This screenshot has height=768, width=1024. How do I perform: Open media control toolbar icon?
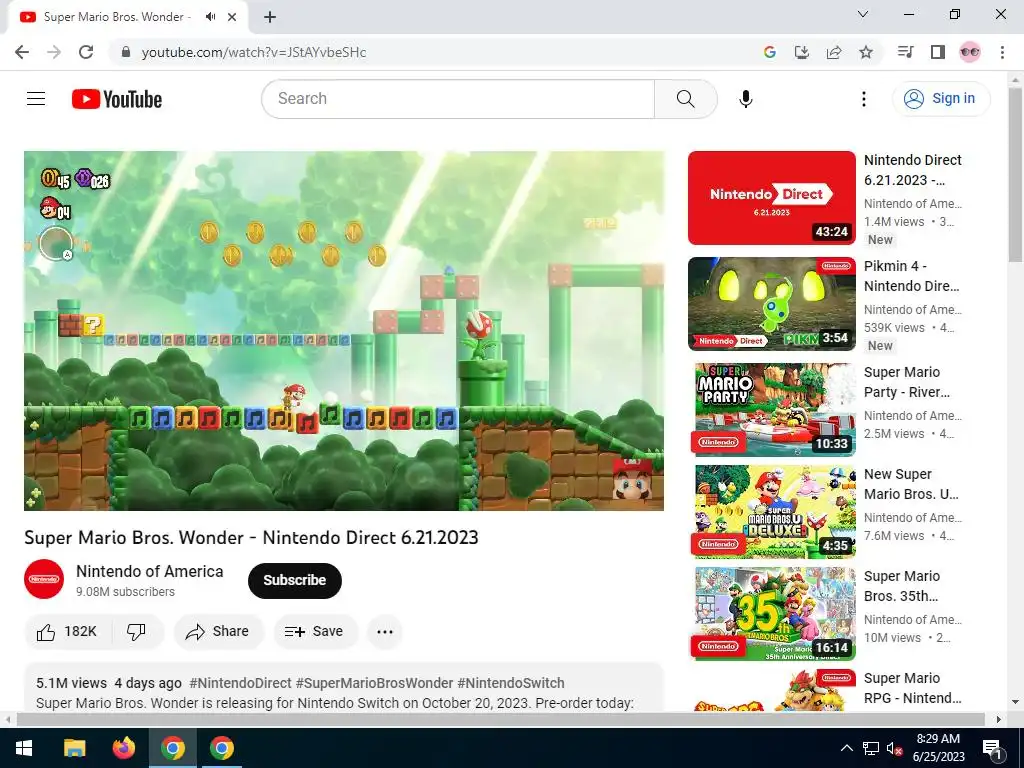pos(905,52)
